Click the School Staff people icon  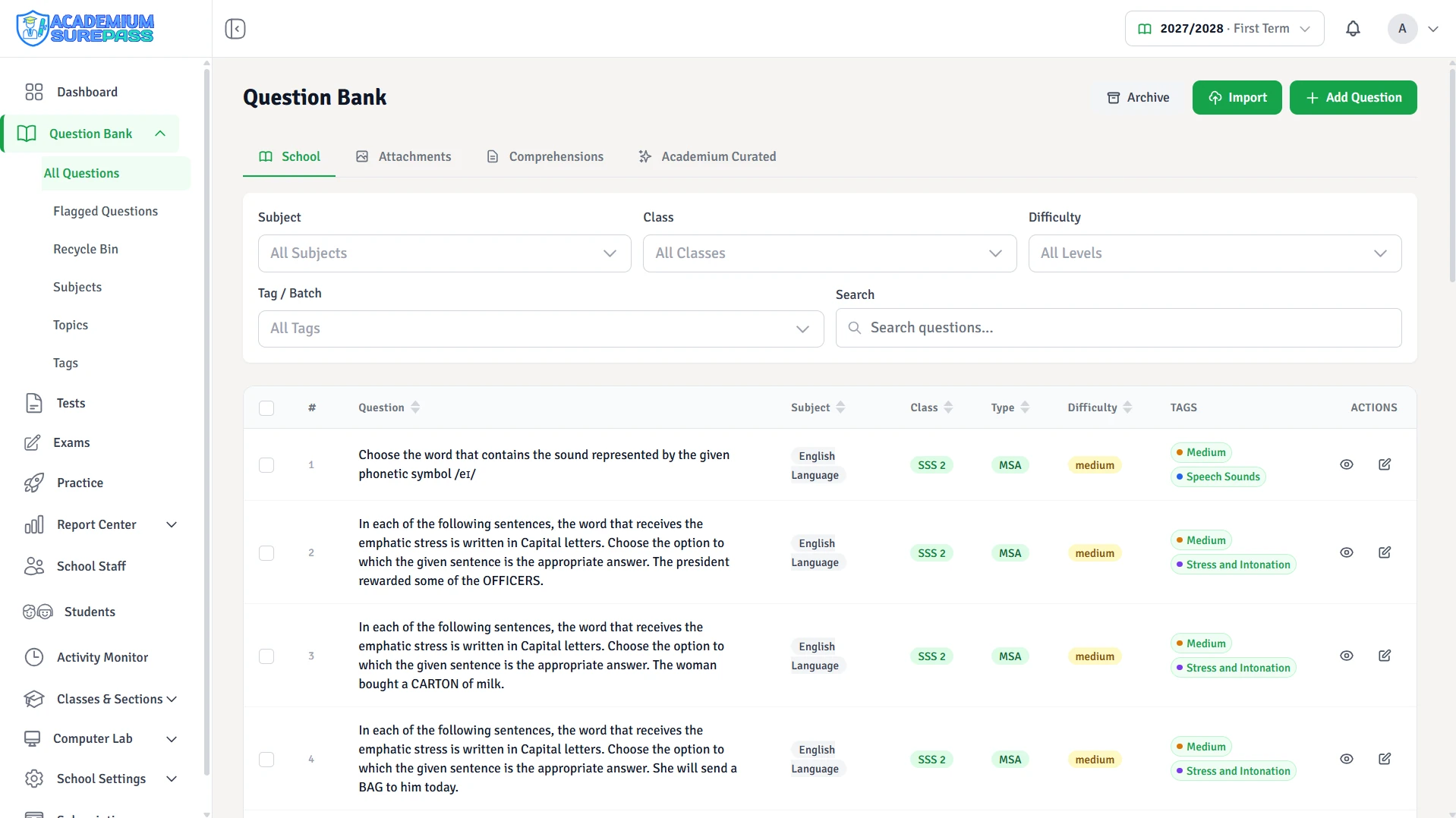[34, 566]
